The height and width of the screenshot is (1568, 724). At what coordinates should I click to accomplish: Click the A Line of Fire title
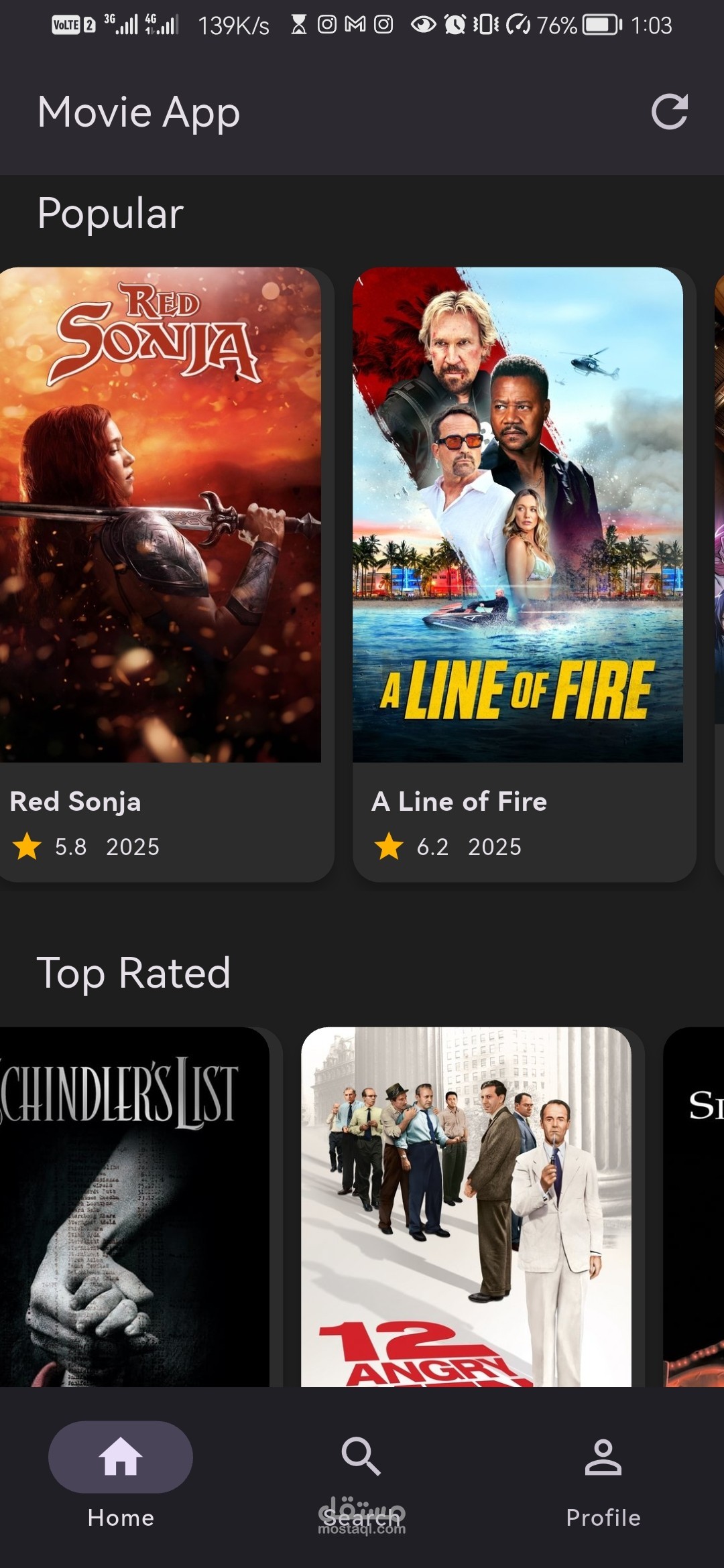(460, 801)
